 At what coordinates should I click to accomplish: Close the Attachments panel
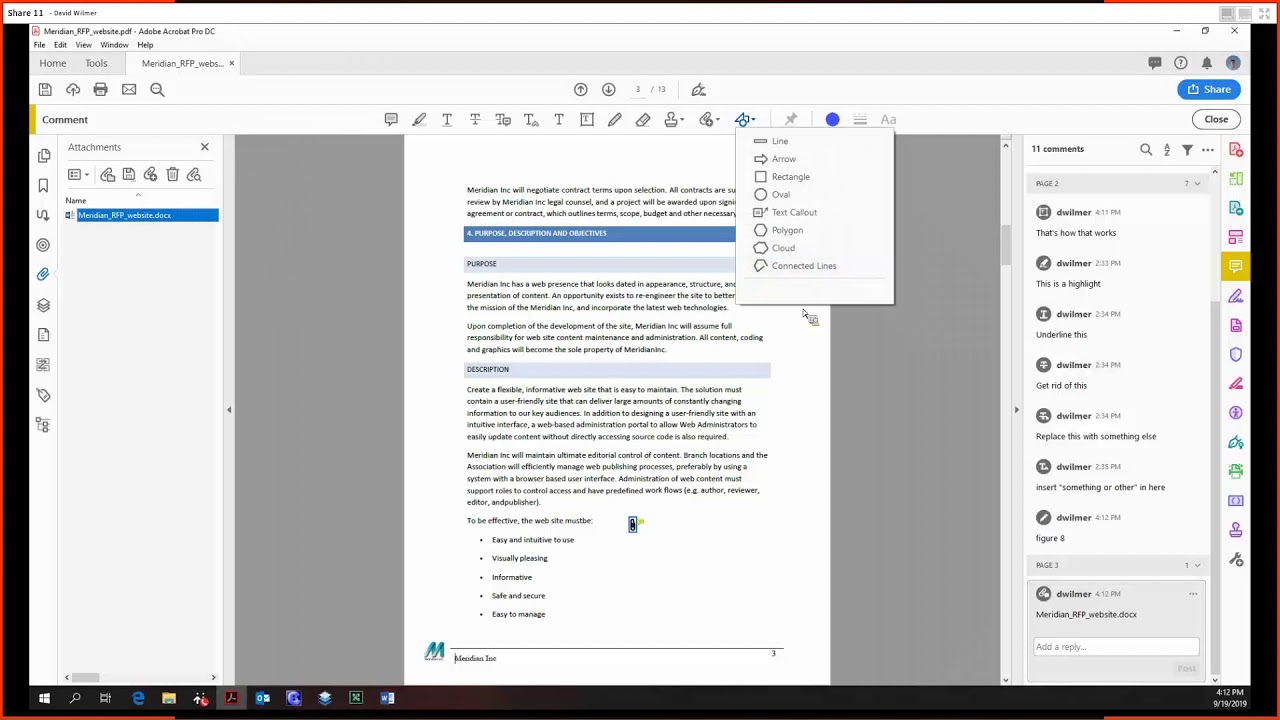[x=205, y=147]
